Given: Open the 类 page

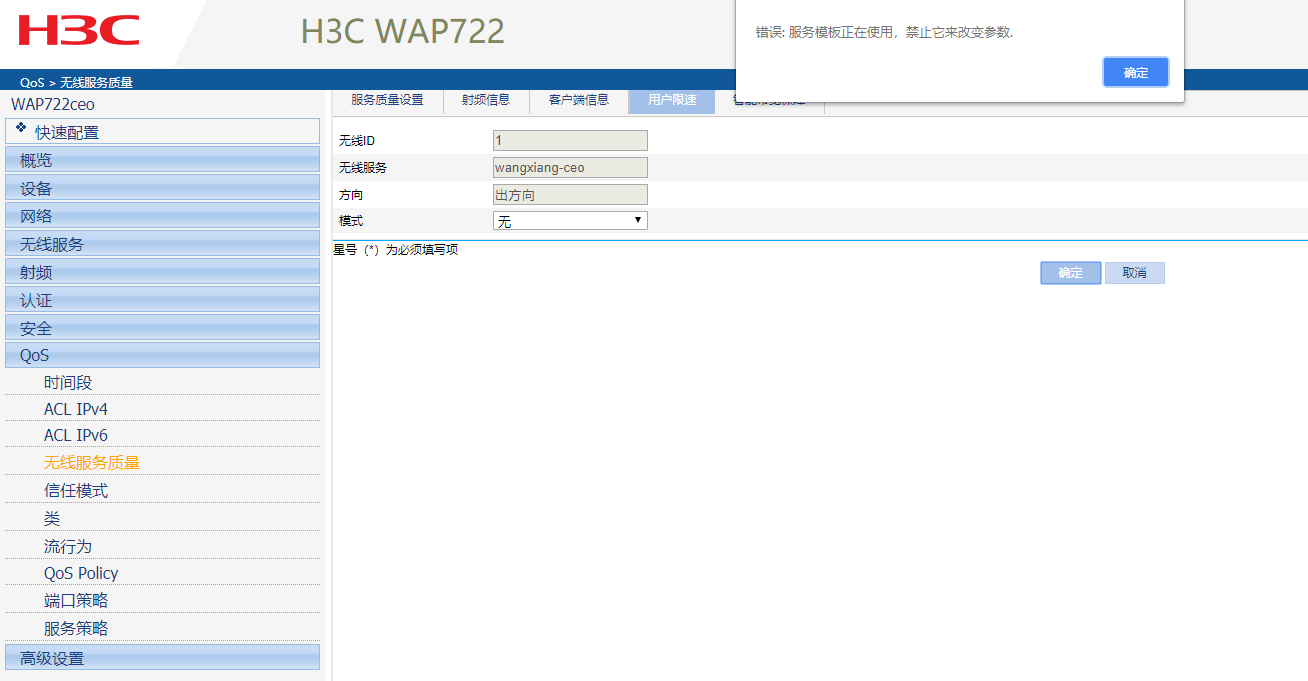Looking at the screenshot, I should click(52, 519).
